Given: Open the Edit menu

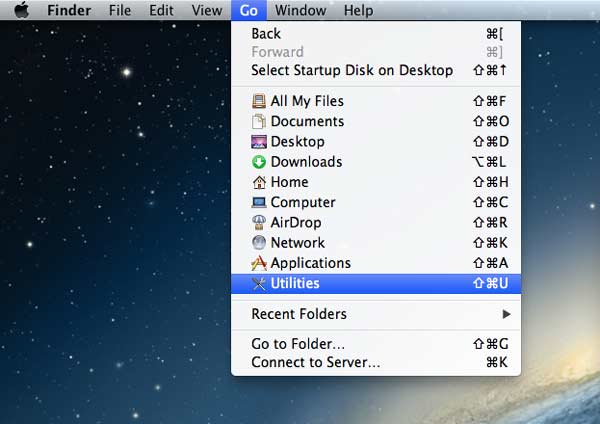Looking at the screenshot, I should 161,10.
